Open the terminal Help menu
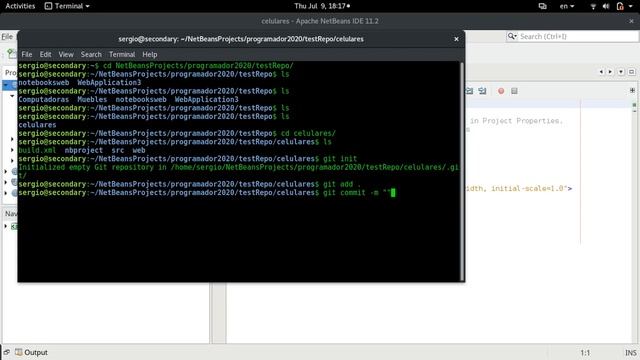This screenshot has width=640, height=360. point(149,54)
